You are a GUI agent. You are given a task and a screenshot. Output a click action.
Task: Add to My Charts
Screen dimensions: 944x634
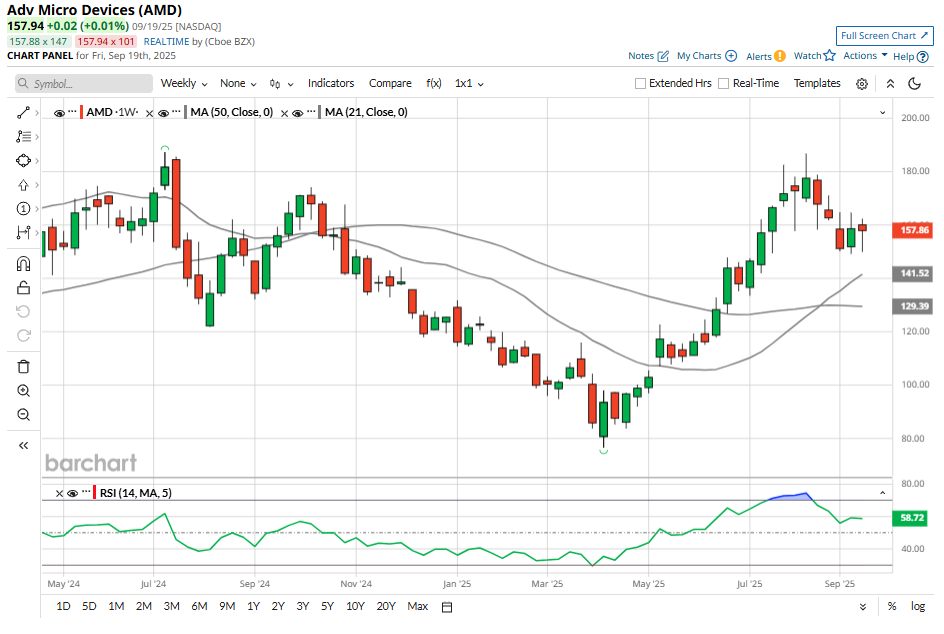pyautogui.click(x=706, y=56)
